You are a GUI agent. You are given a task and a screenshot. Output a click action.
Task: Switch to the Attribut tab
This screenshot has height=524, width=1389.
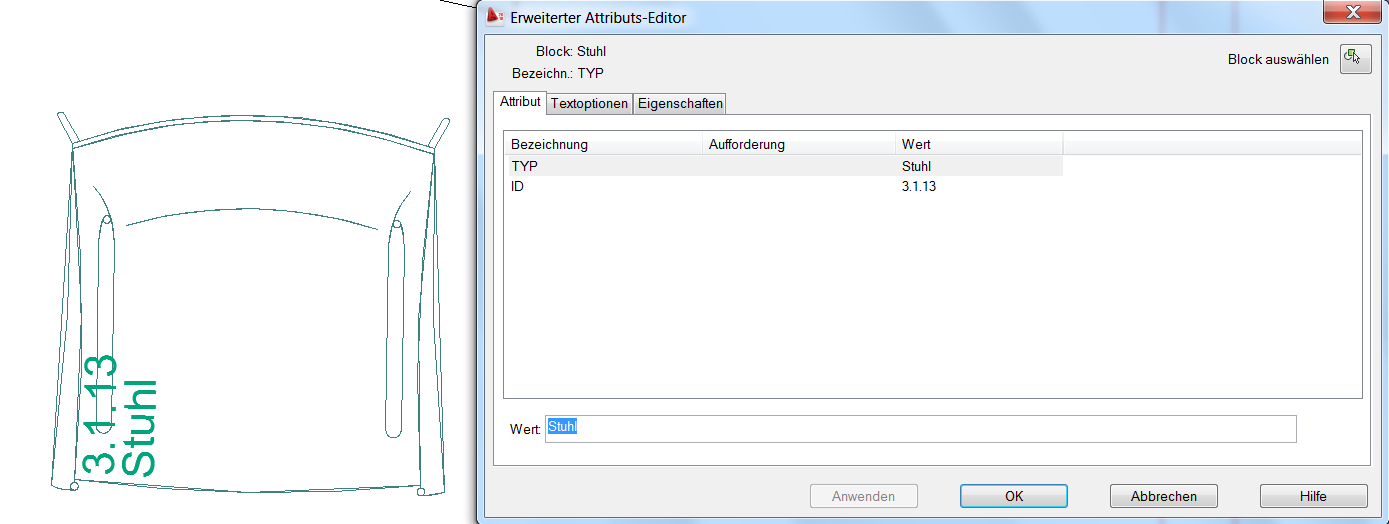[520, 102]
